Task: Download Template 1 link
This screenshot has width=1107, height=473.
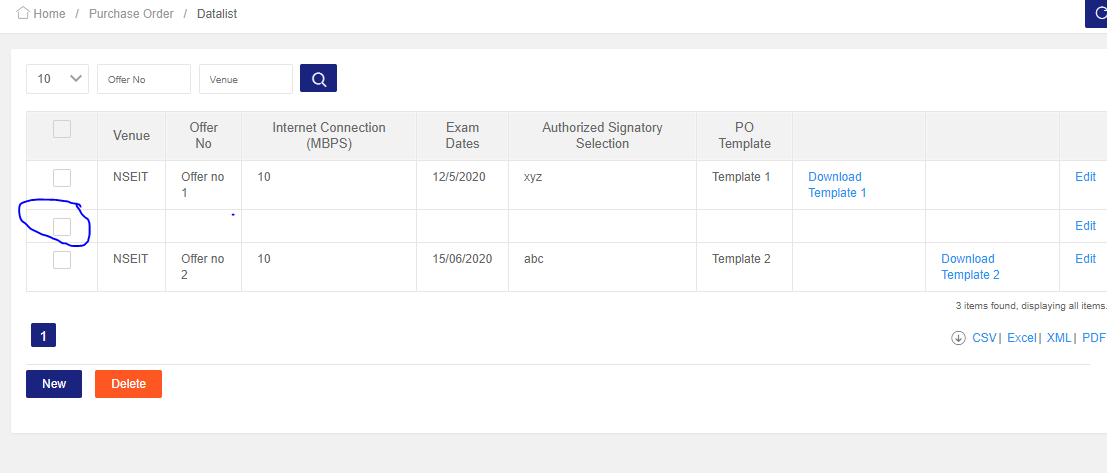Action: click(x=837, y=185)
